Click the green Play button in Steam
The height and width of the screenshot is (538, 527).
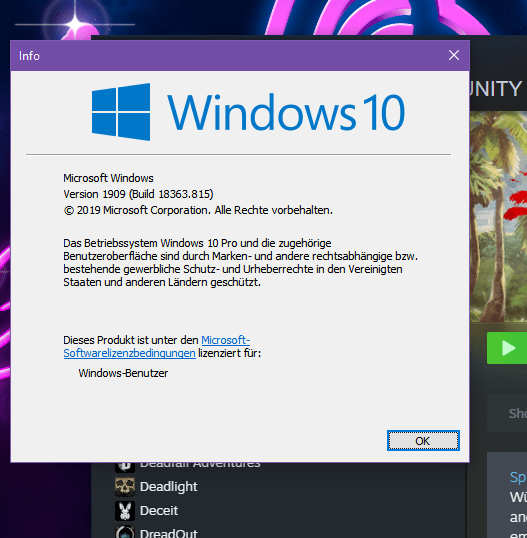[507, 348]
